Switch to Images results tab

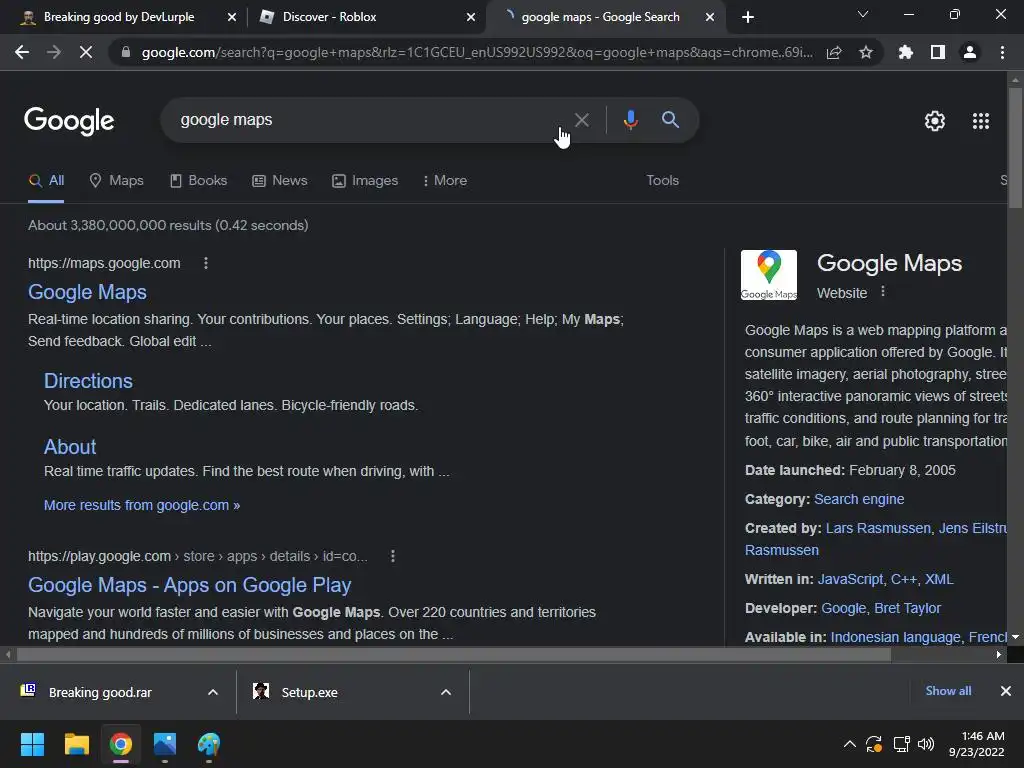click(365, 180)
